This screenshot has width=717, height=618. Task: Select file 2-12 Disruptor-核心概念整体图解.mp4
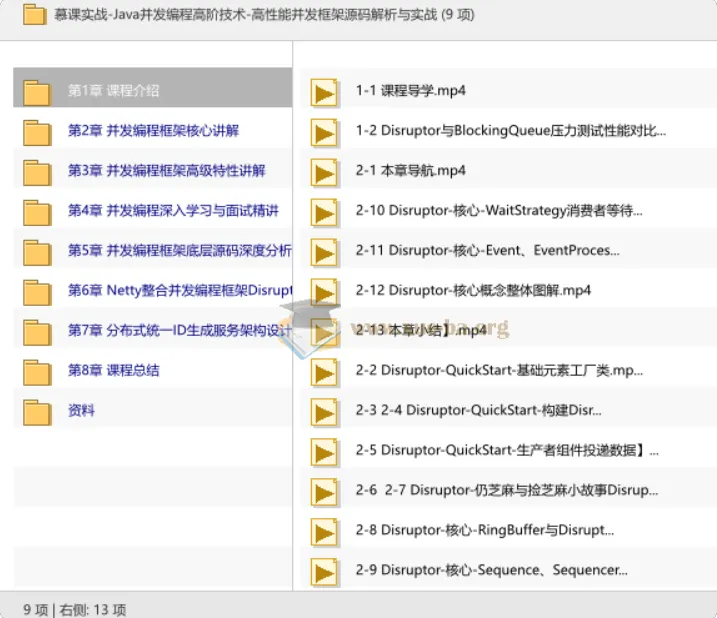(473, 290)
